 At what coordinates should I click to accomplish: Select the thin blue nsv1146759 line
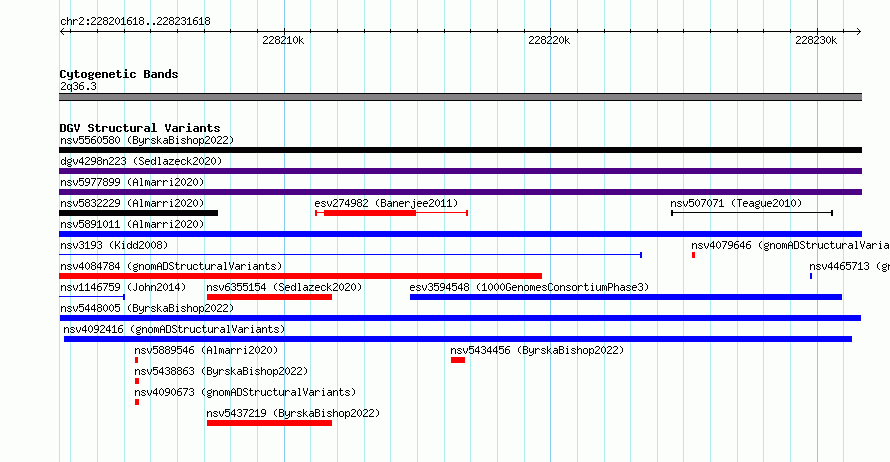pos(92,297)
